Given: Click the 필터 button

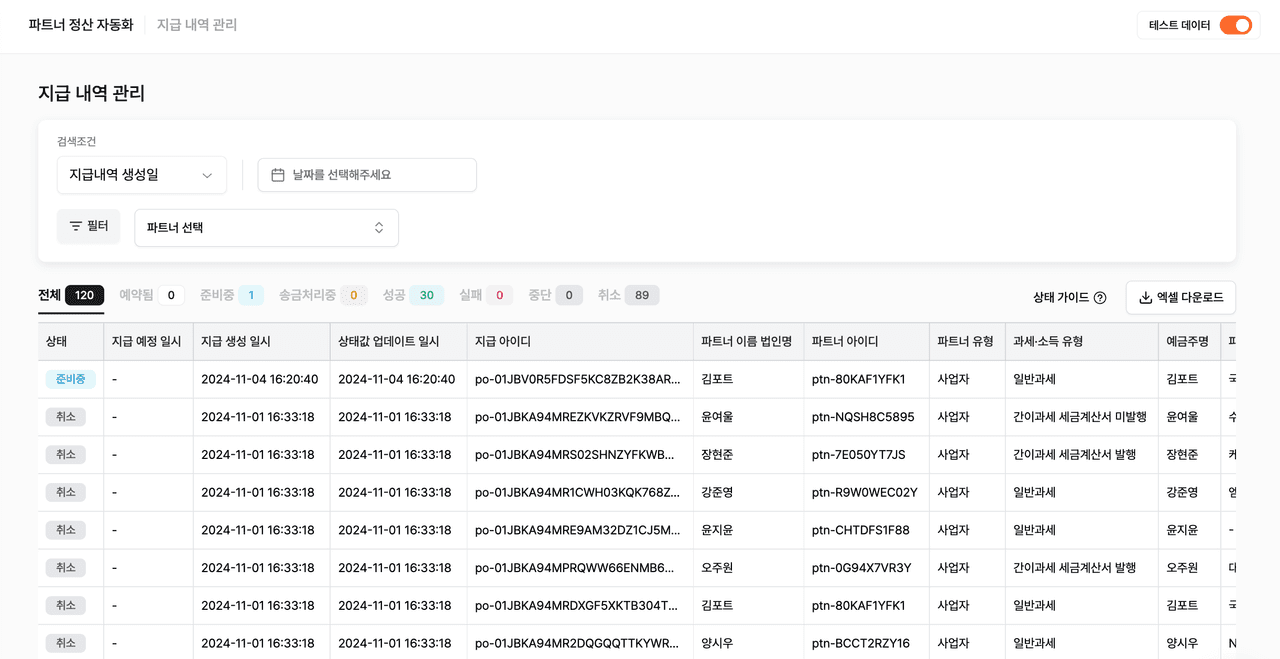Looking at the screenshot, I should 89,226.
